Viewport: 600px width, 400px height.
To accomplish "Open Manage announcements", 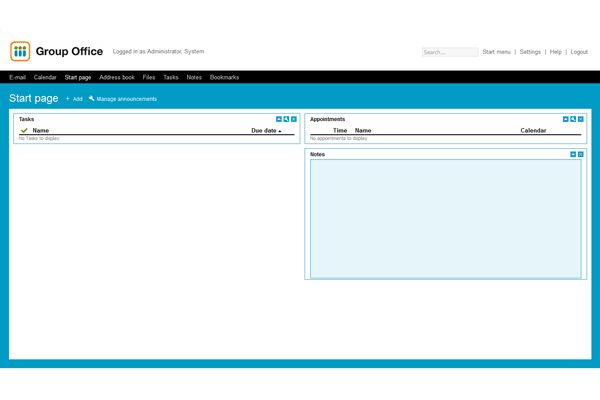I will coord(123,99).
